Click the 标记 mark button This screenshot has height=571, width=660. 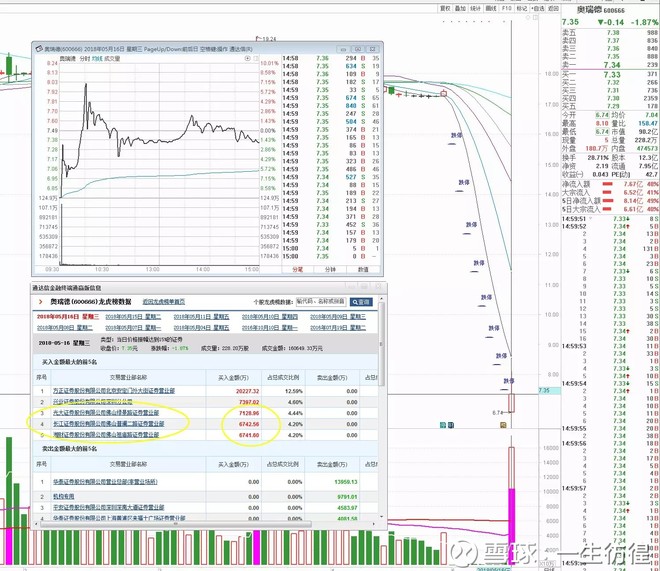(x=522, y=8)
